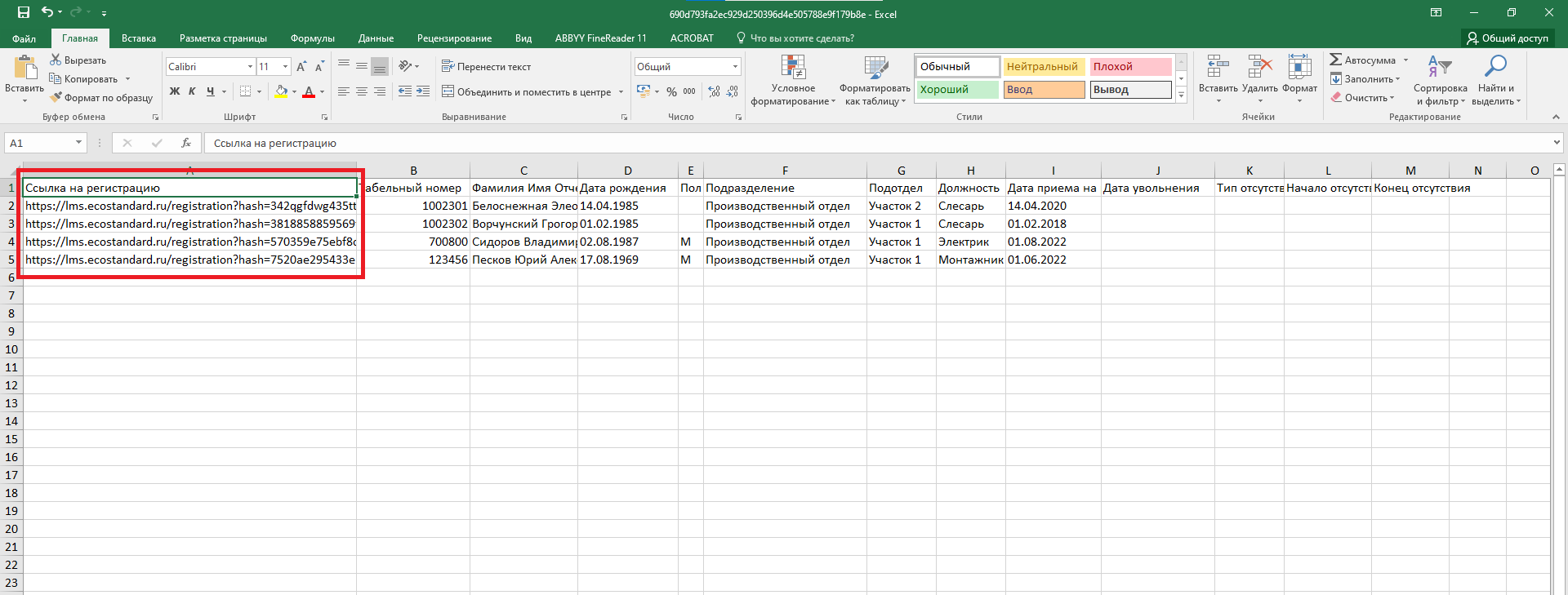
Task: Increase cell indent
Action: click(423, 91)
